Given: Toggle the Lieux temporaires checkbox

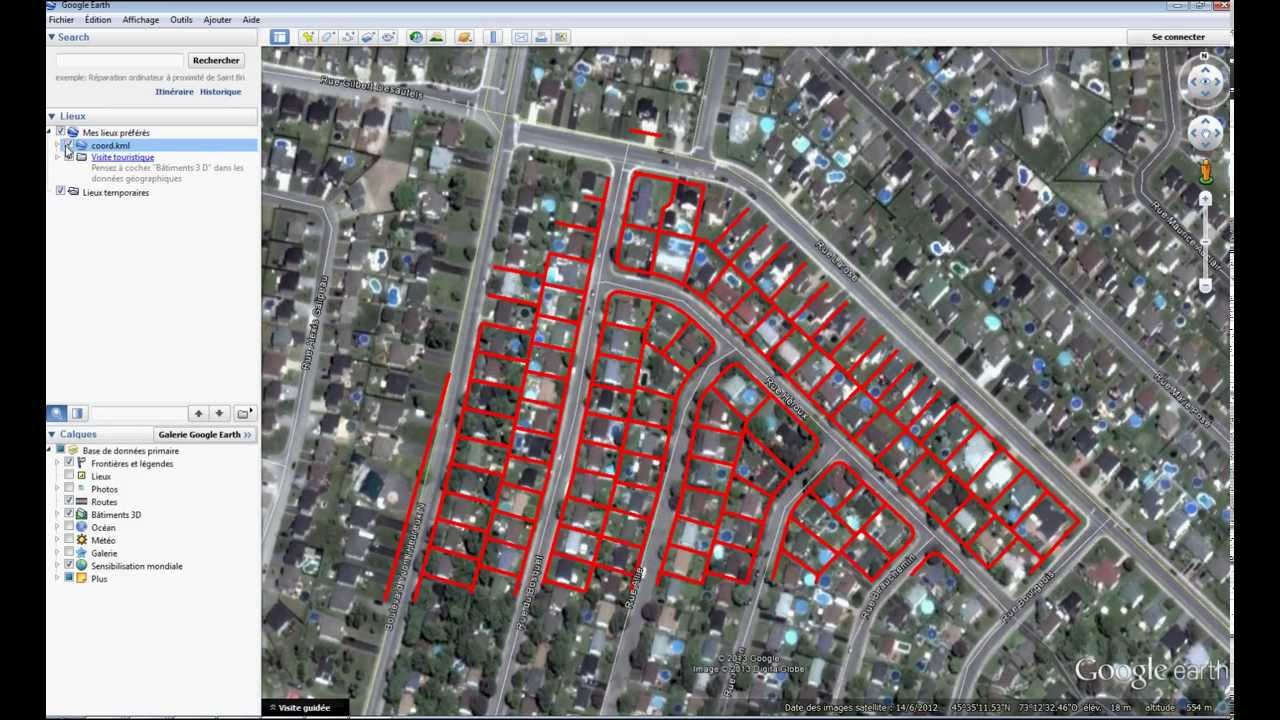Looking at the screenshot, I should point(61,192).
